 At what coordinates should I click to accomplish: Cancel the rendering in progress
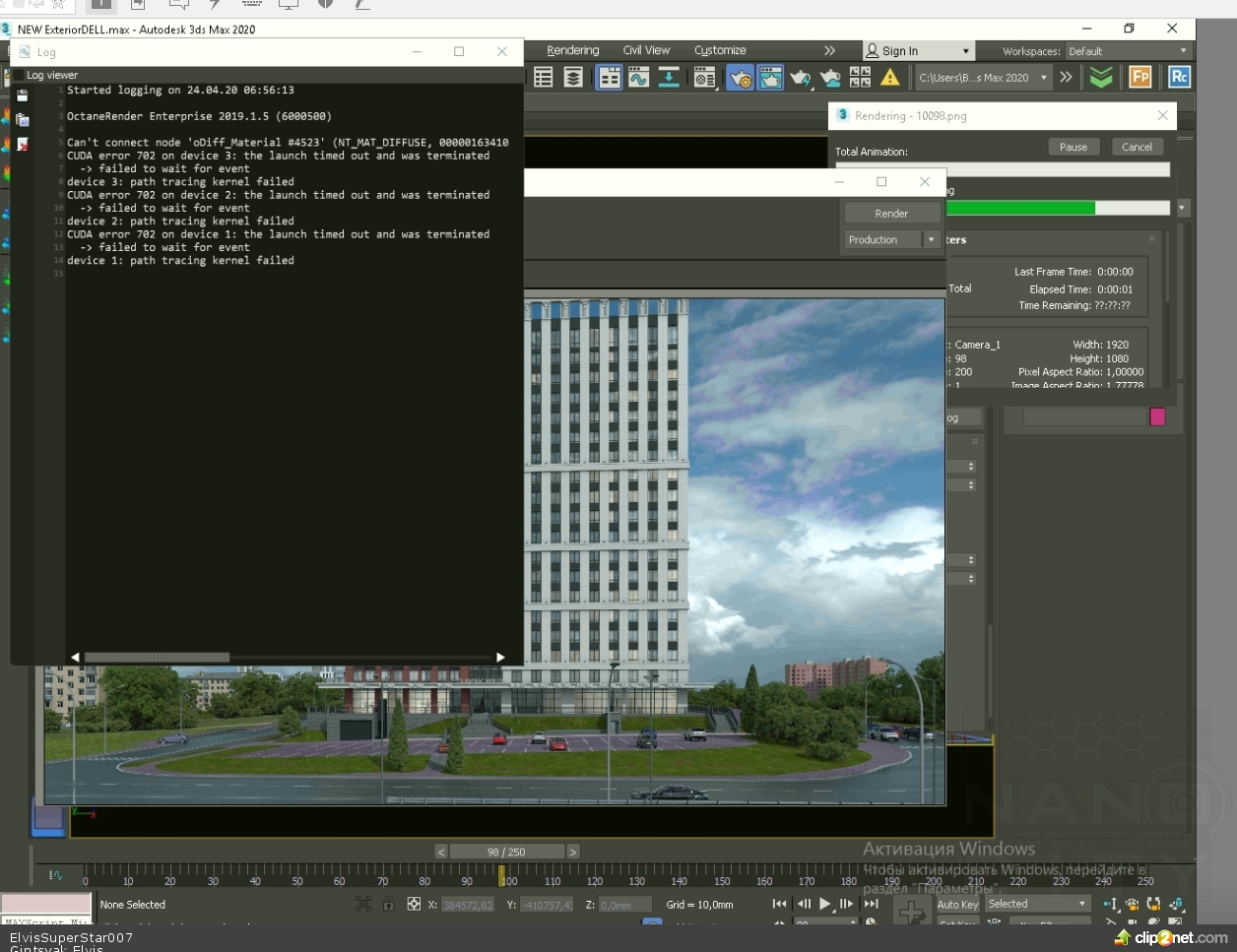[1137, 147]
